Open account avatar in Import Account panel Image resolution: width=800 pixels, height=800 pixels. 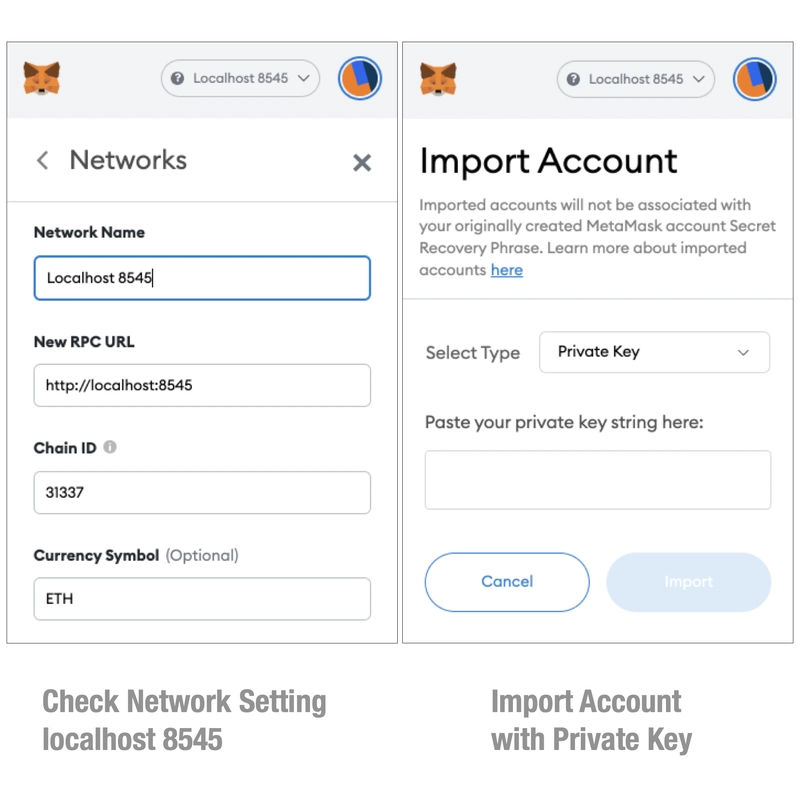[x=755, y=79]
